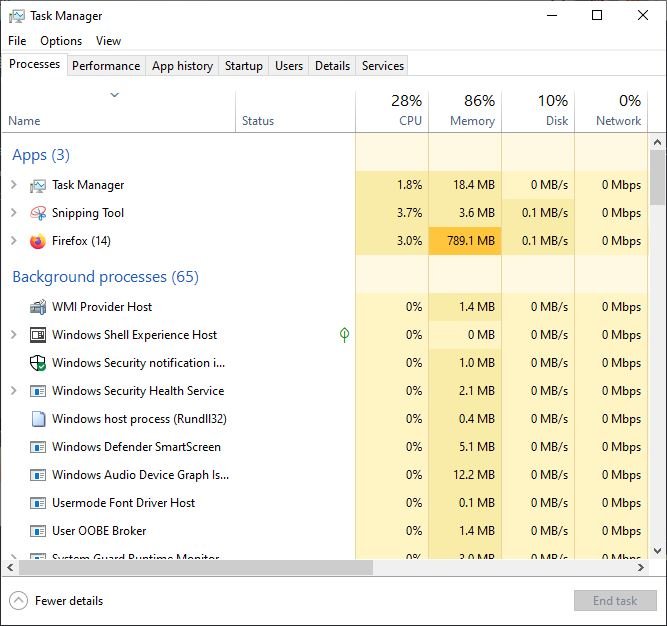Expand the Snipping Tool process entry

point(13,213)
